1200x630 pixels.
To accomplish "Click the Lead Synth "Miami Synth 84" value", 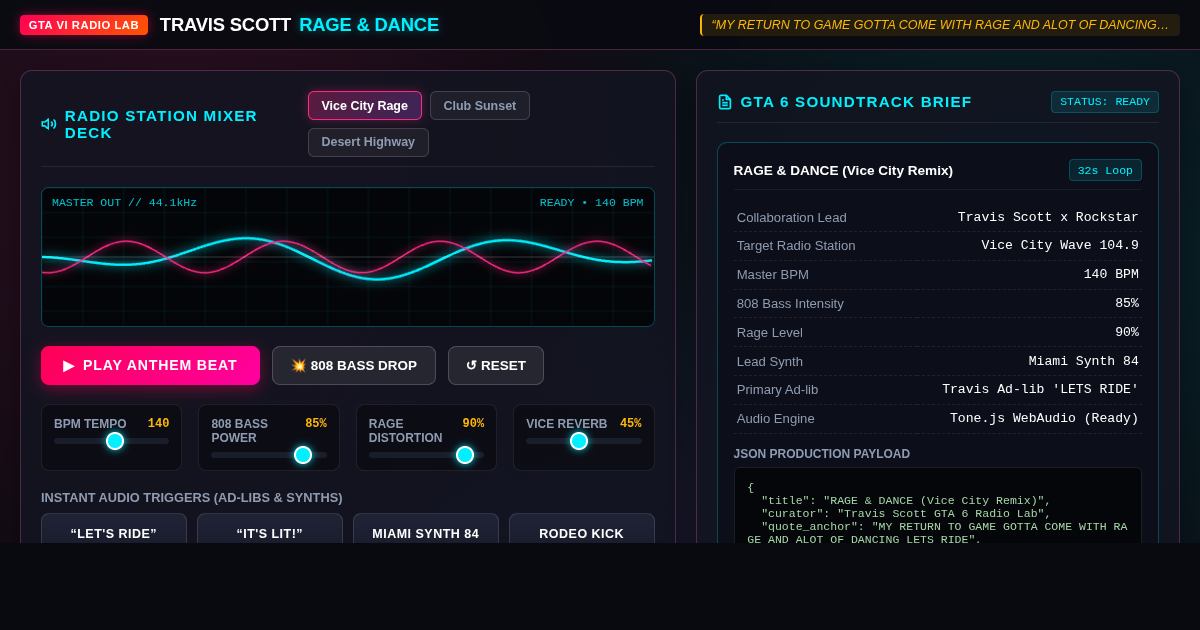I will tap(1084, 362).
